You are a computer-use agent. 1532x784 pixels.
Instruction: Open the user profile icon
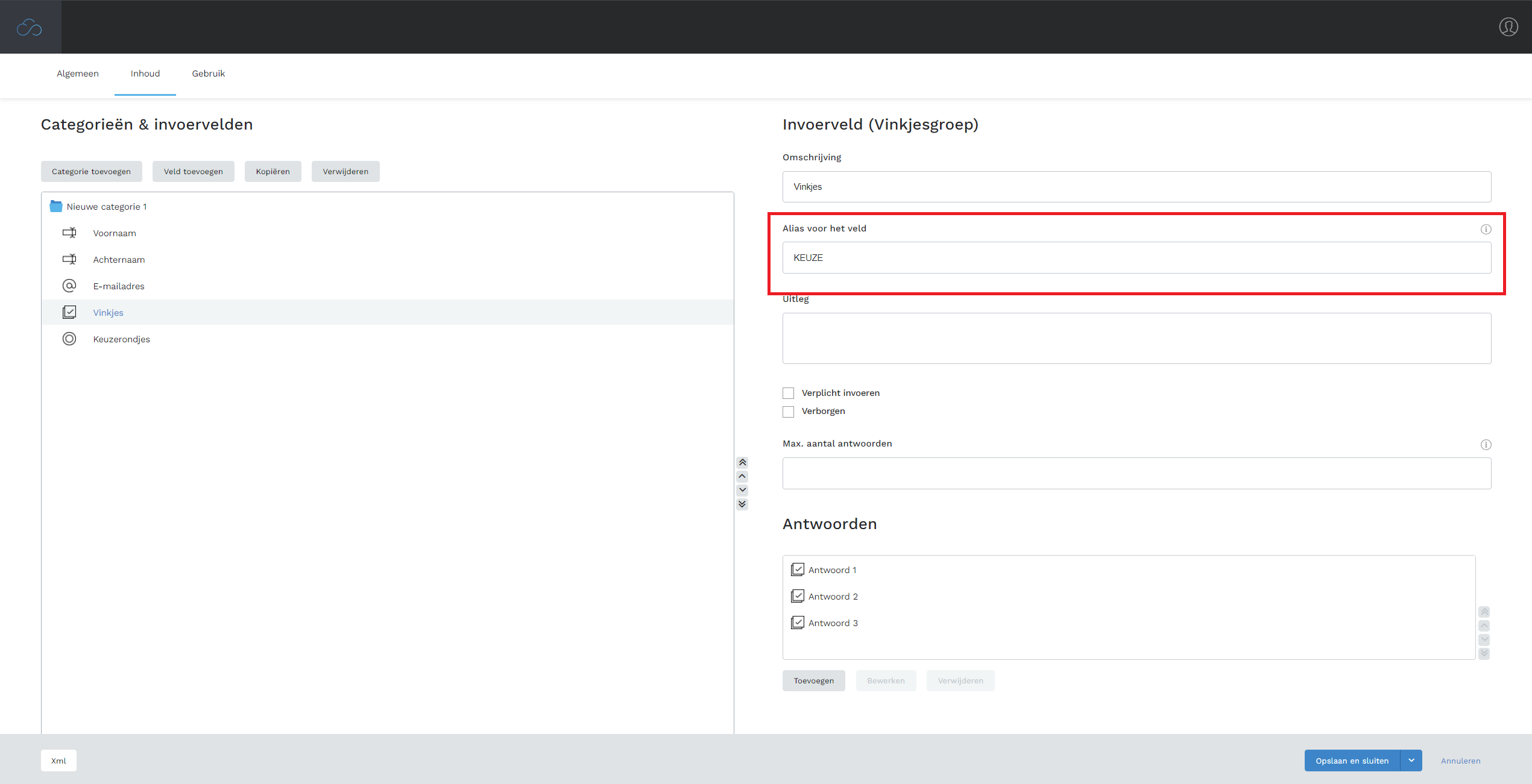[x=1508, y=27]
